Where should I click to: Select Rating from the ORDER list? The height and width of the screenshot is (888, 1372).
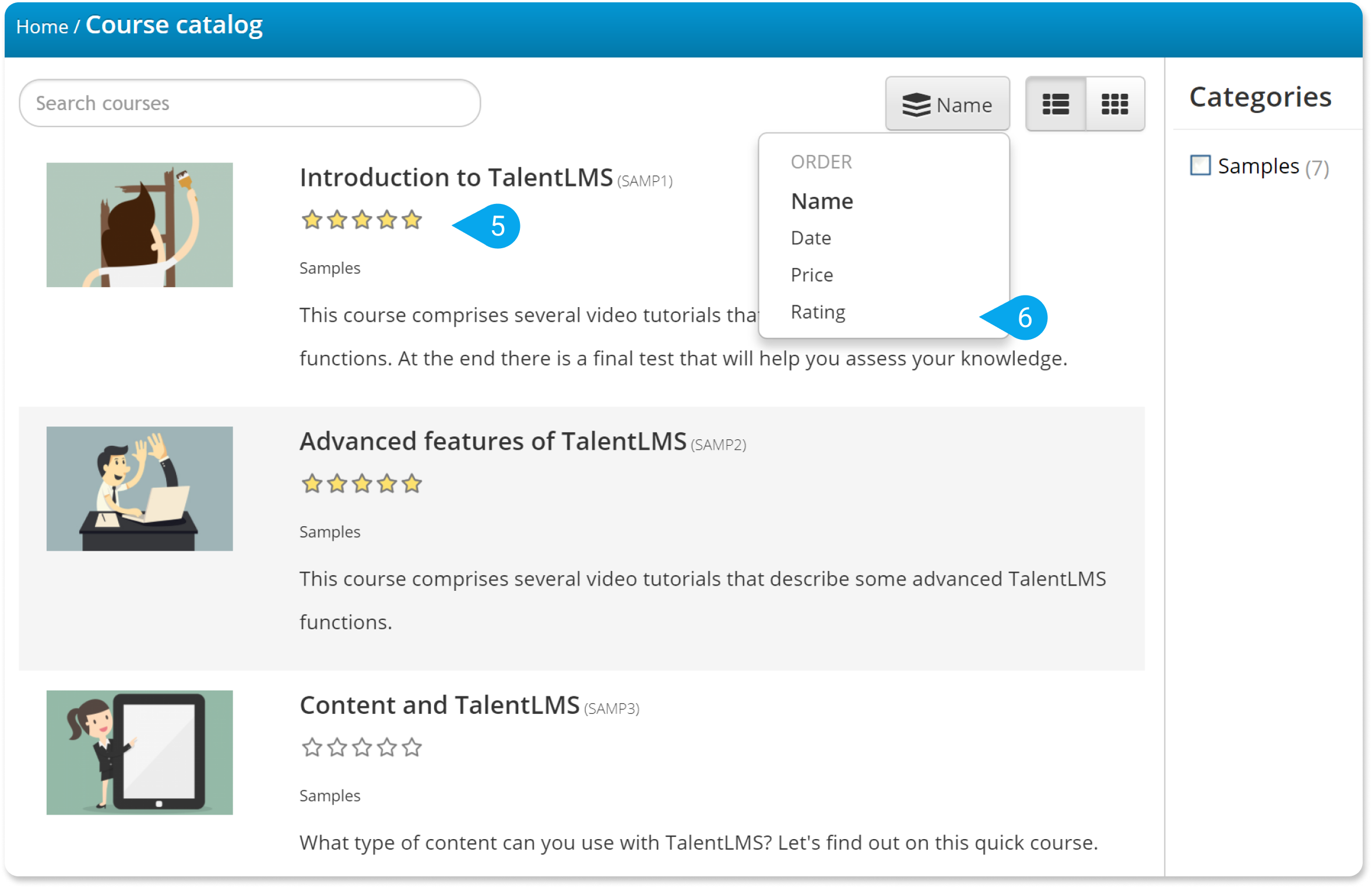pyautogui.click(x=818, y=312)
